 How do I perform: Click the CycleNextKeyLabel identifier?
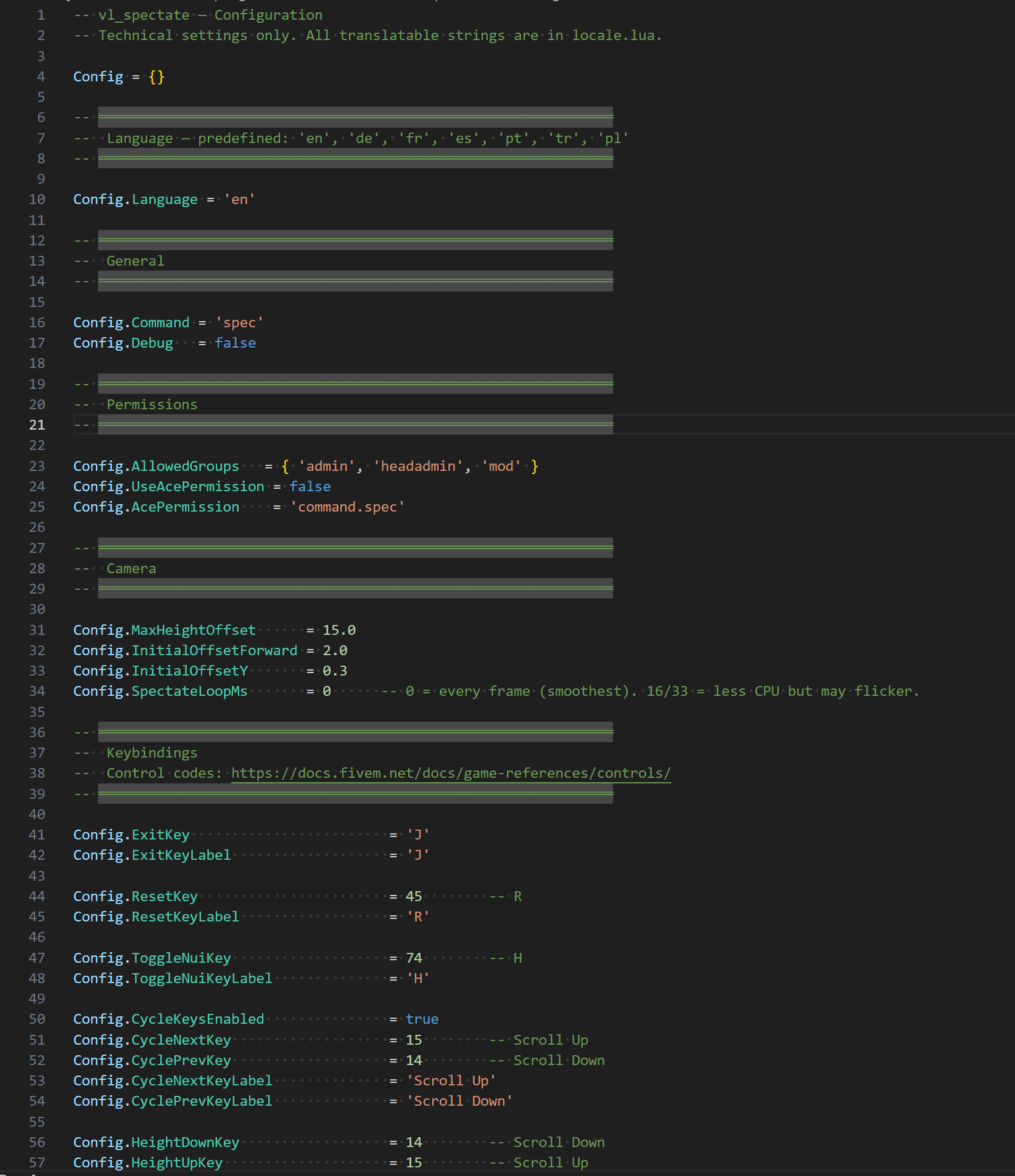[202, 1080]
